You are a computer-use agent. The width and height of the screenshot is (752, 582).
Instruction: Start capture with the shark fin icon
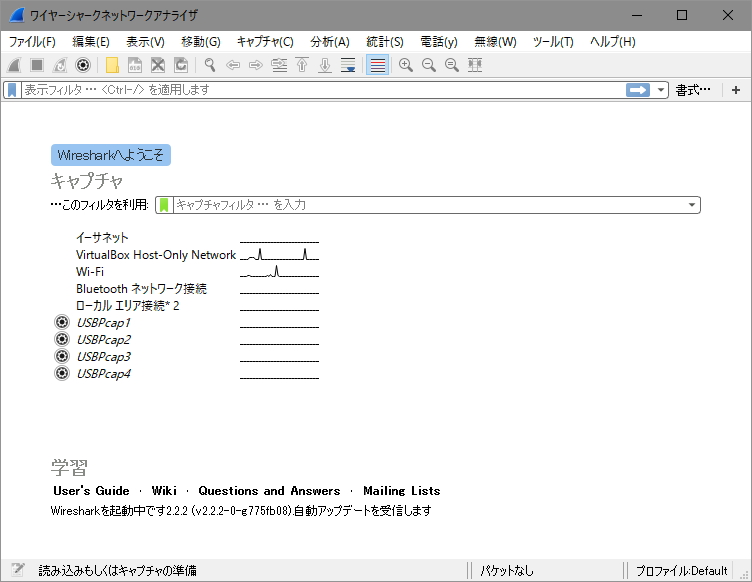pyautogui.click(x=14, y=65)
